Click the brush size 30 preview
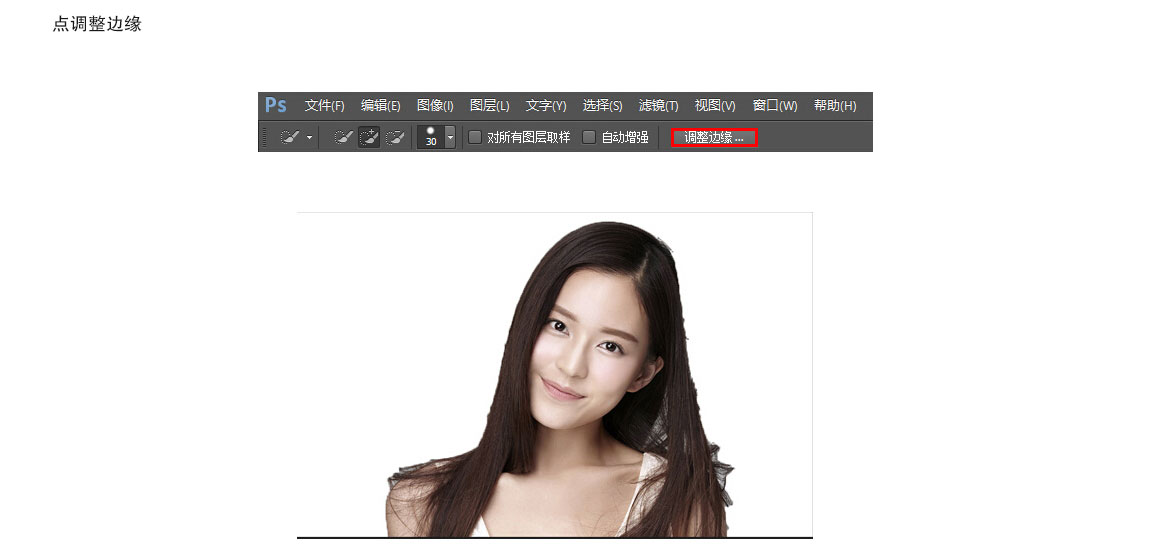 [431, 137]
